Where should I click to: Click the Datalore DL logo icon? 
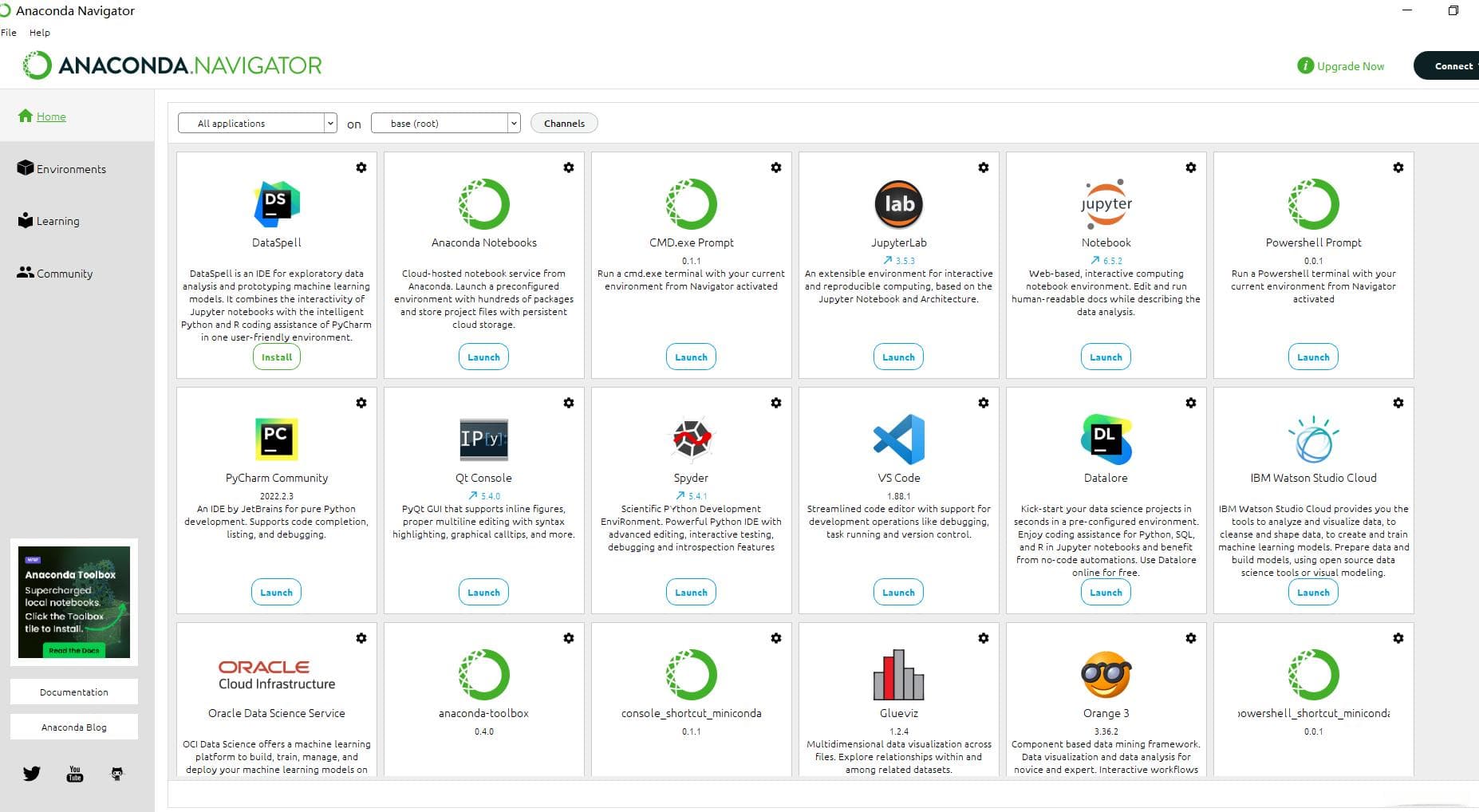point(1106,440)
